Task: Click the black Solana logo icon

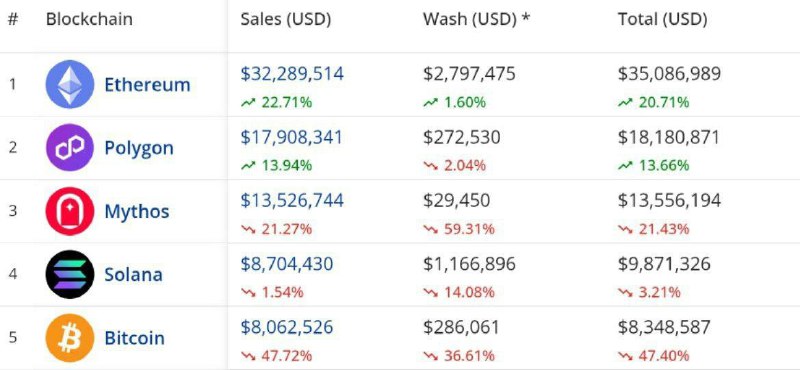Action: point(70,274)
